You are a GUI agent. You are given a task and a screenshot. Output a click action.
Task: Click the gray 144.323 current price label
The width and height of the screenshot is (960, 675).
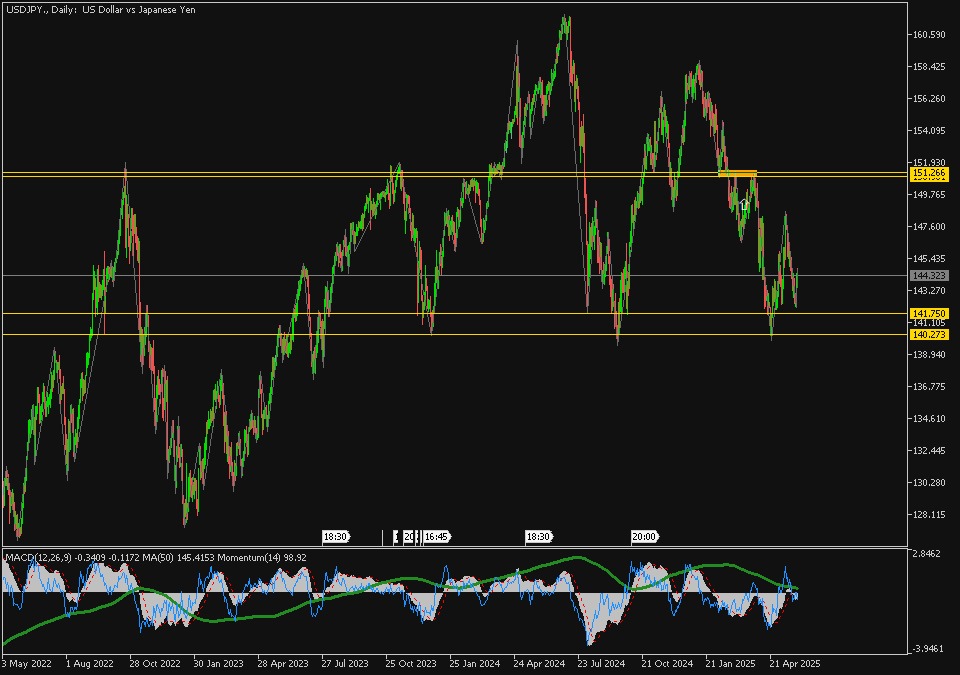[929, 276]
